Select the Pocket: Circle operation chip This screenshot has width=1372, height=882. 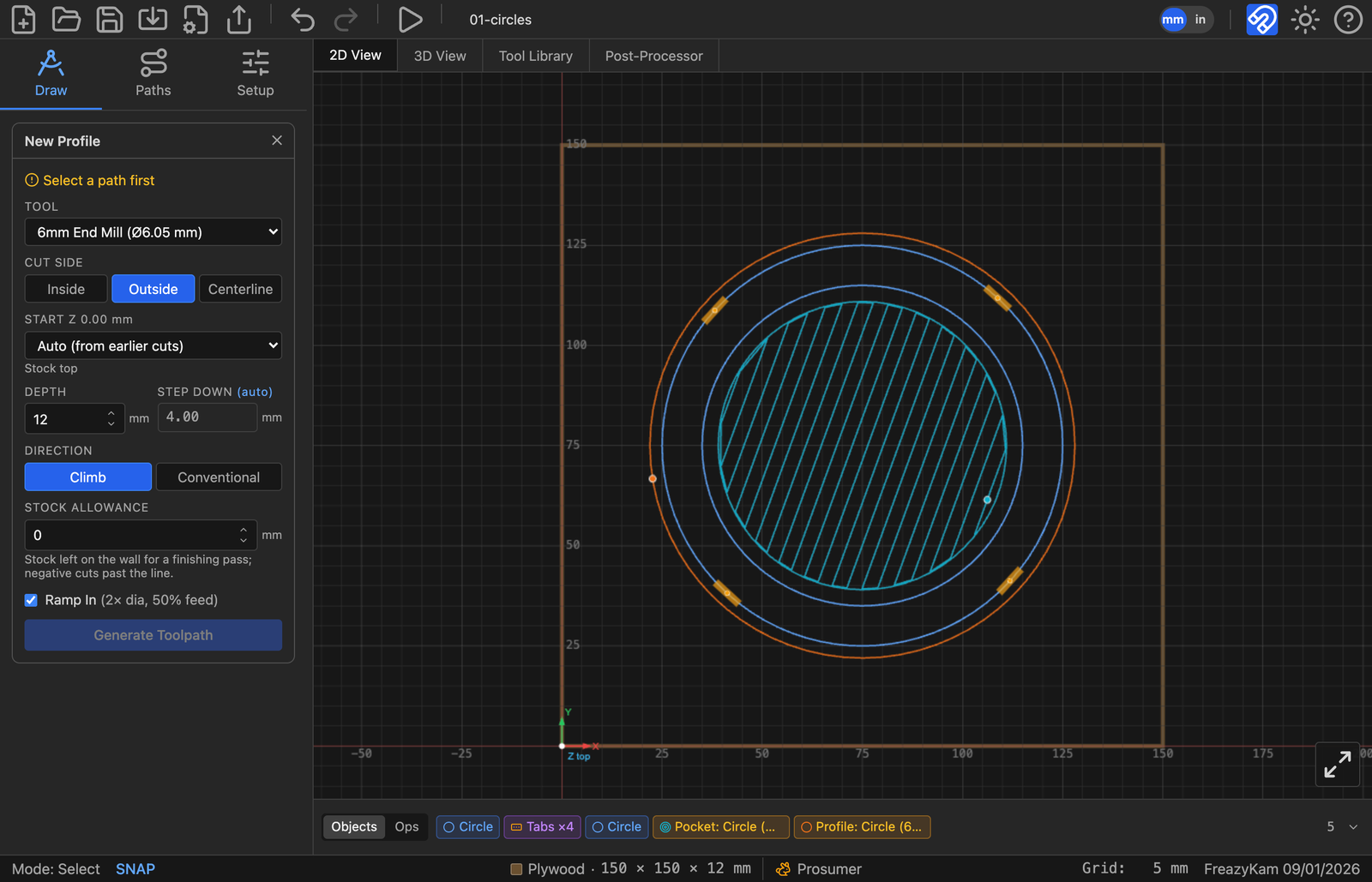(x=719, y=826)
